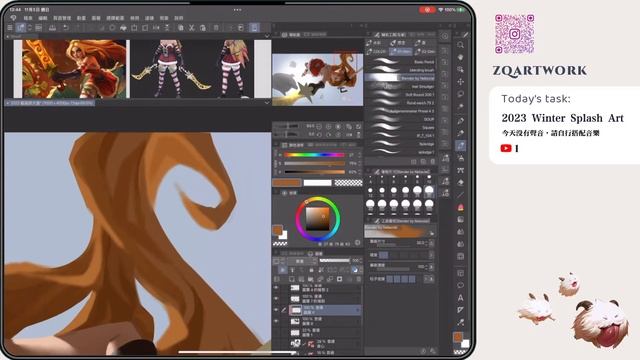The image size is (640, 360).
Task: Select the Balloon speech bubble tool
Action: coord(460,285)
